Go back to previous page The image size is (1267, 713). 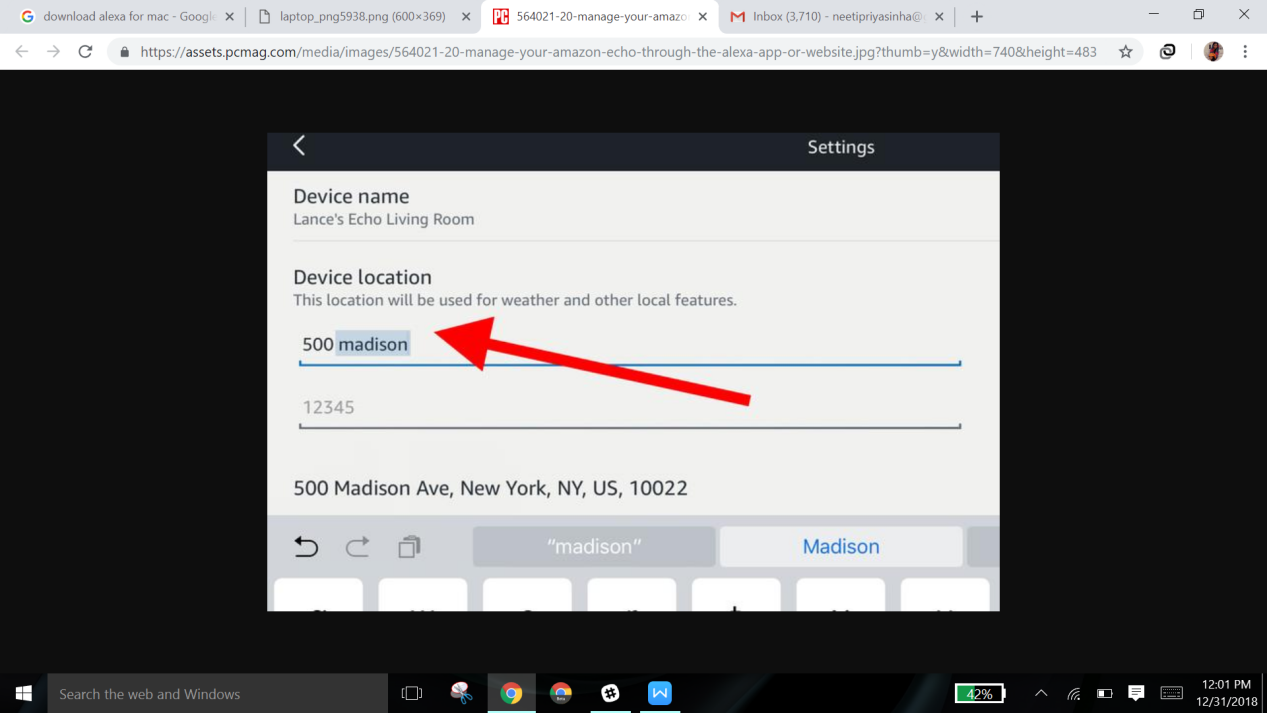tap(22, 52)
